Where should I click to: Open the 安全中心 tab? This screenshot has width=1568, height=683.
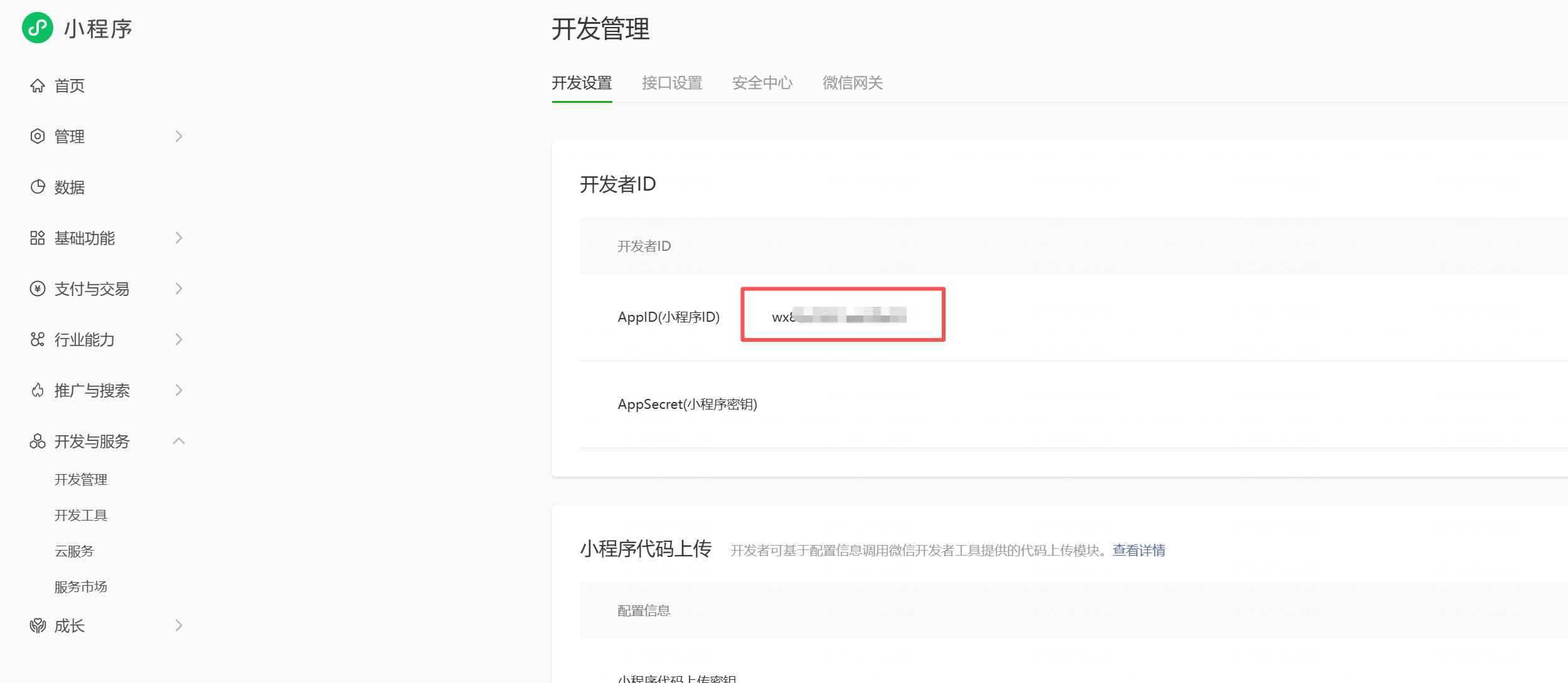coord(762,83)
